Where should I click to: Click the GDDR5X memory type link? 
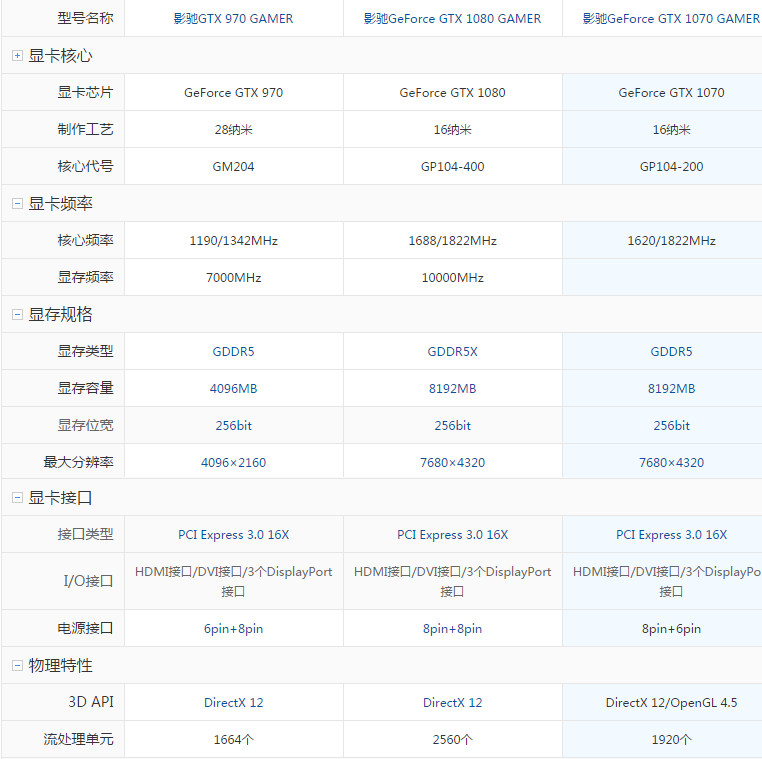(452, 351)
